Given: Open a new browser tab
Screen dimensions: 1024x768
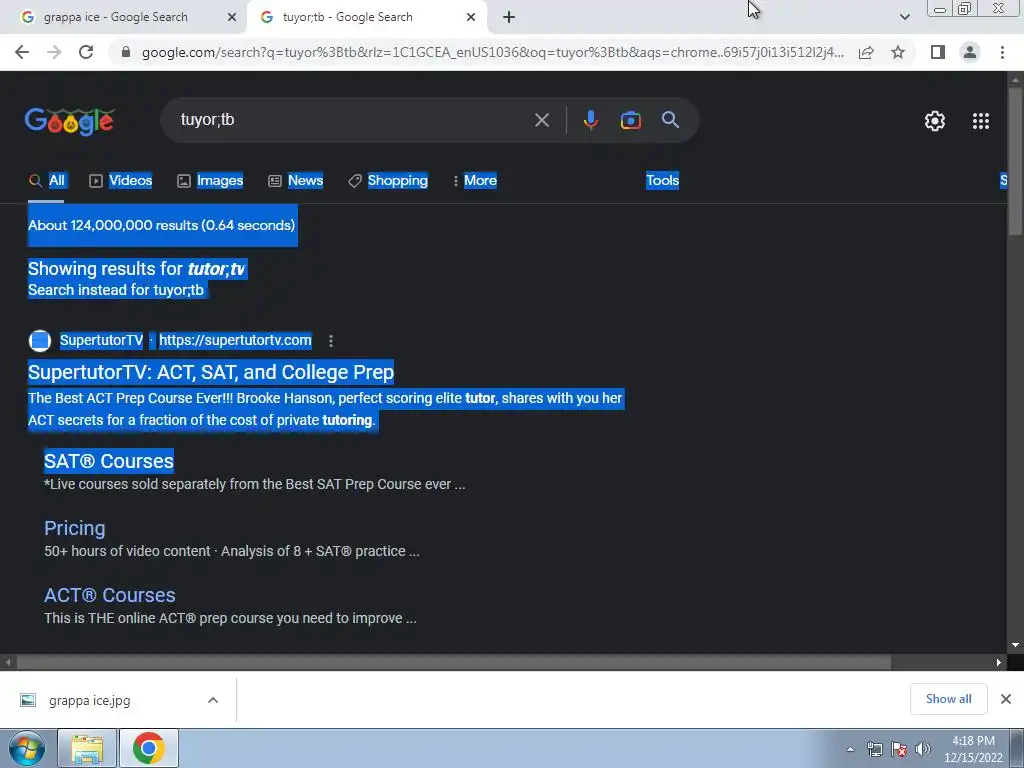Looking at the screenshot, I should click(509, 18).
